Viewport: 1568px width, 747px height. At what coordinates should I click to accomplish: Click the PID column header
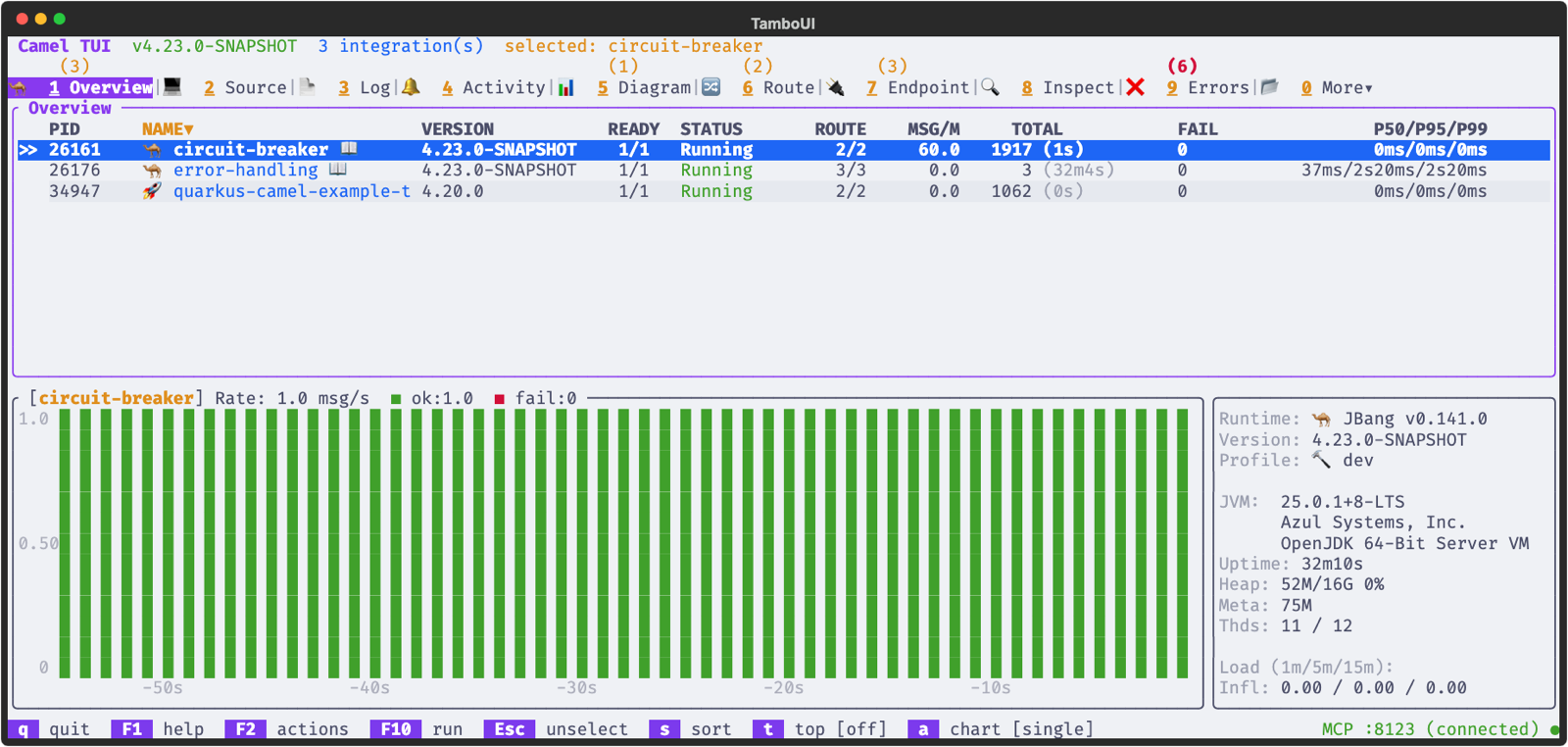point(65,129)
